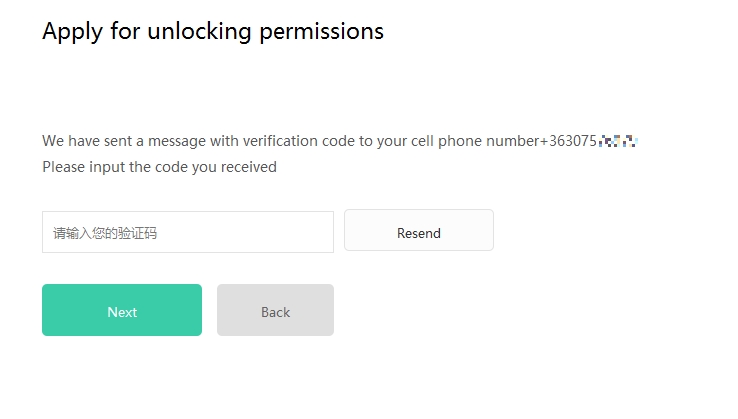Click the word 'Please' in the instructions
Screen dimensions: 738x419
(63, 167)
